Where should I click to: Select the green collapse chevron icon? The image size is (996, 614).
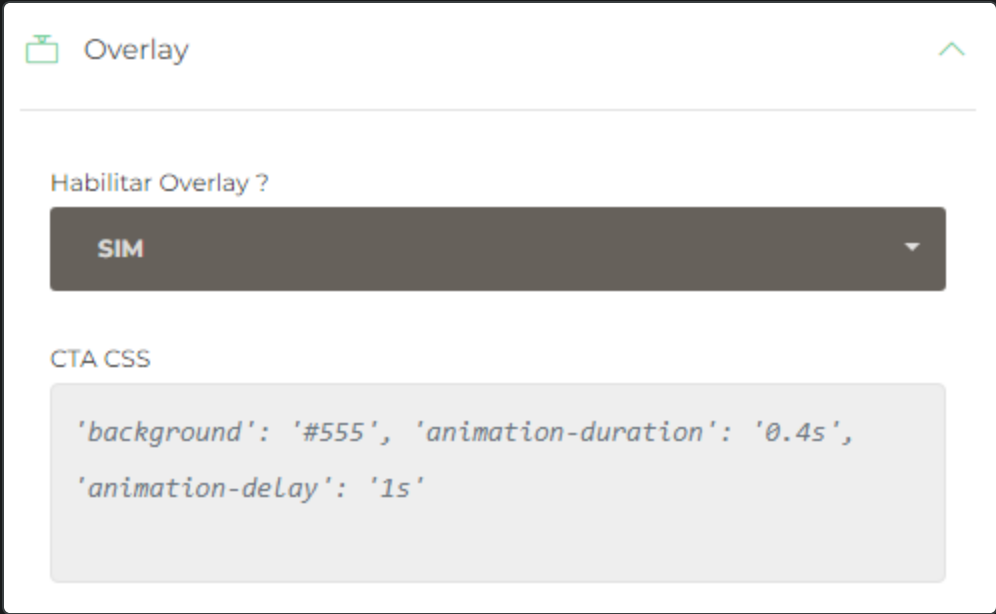coord(952,48)
